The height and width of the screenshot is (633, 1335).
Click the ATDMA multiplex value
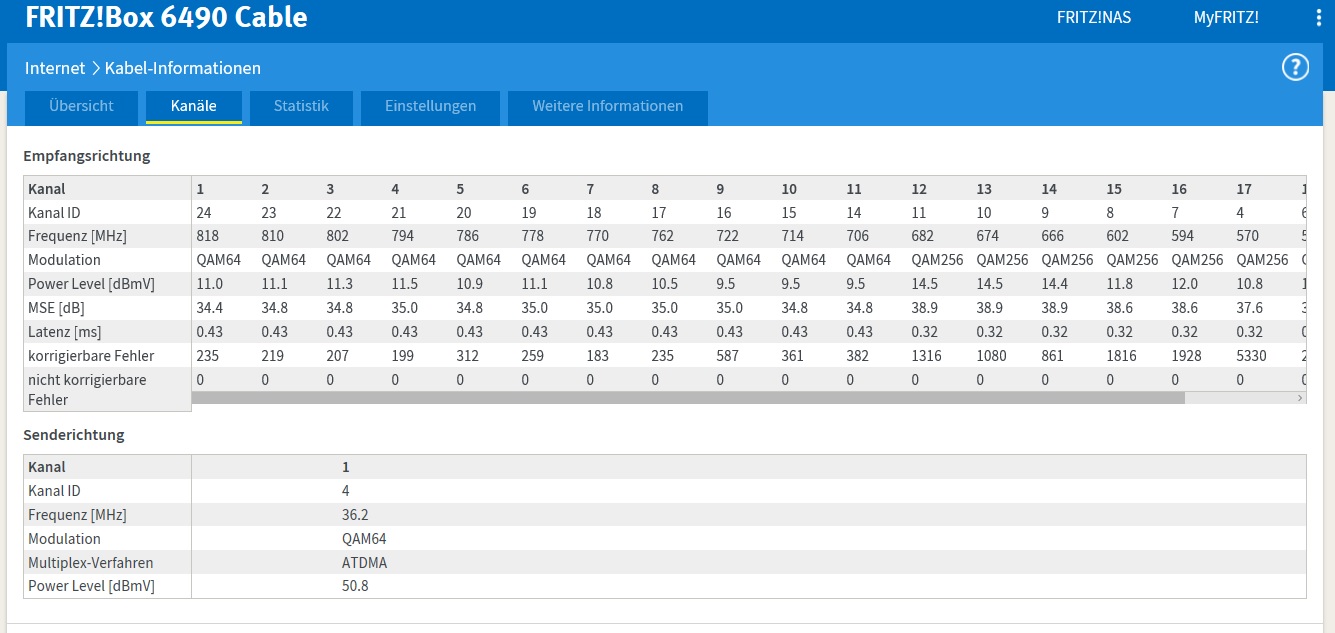(x=364, y=563)
